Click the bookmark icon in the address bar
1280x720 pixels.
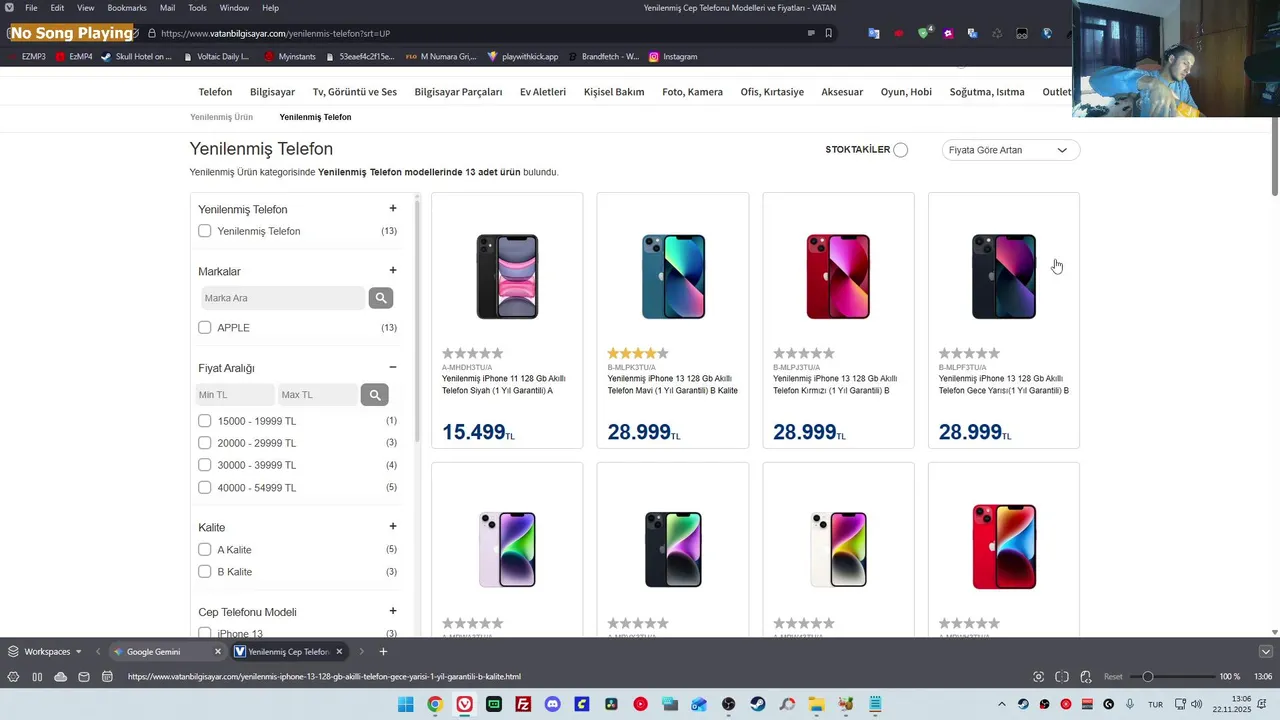tap(828, 33)
